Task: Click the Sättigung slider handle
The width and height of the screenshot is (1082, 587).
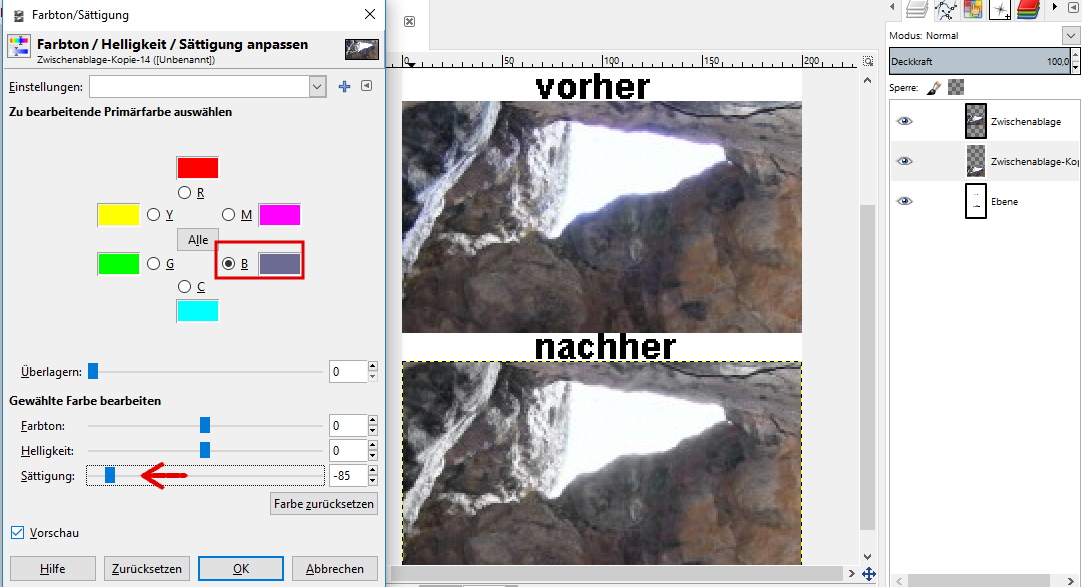Action: point(110,475)
